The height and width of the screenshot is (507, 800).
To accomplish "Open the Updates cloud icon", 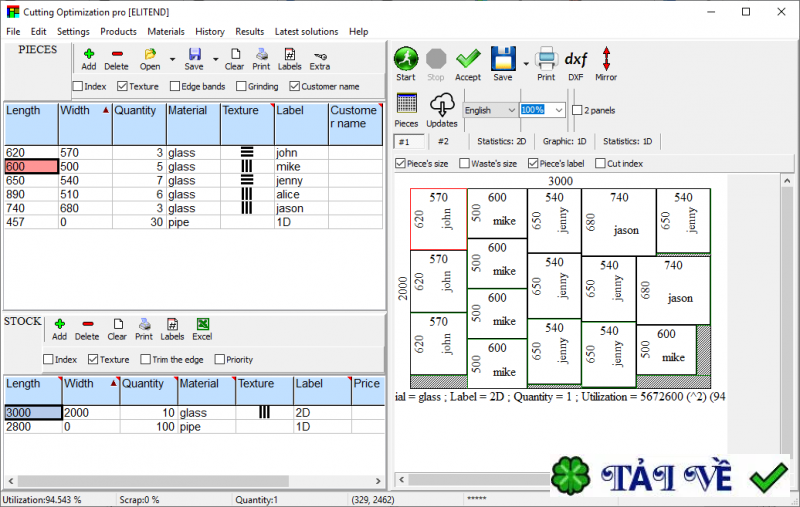I will 442,108.
